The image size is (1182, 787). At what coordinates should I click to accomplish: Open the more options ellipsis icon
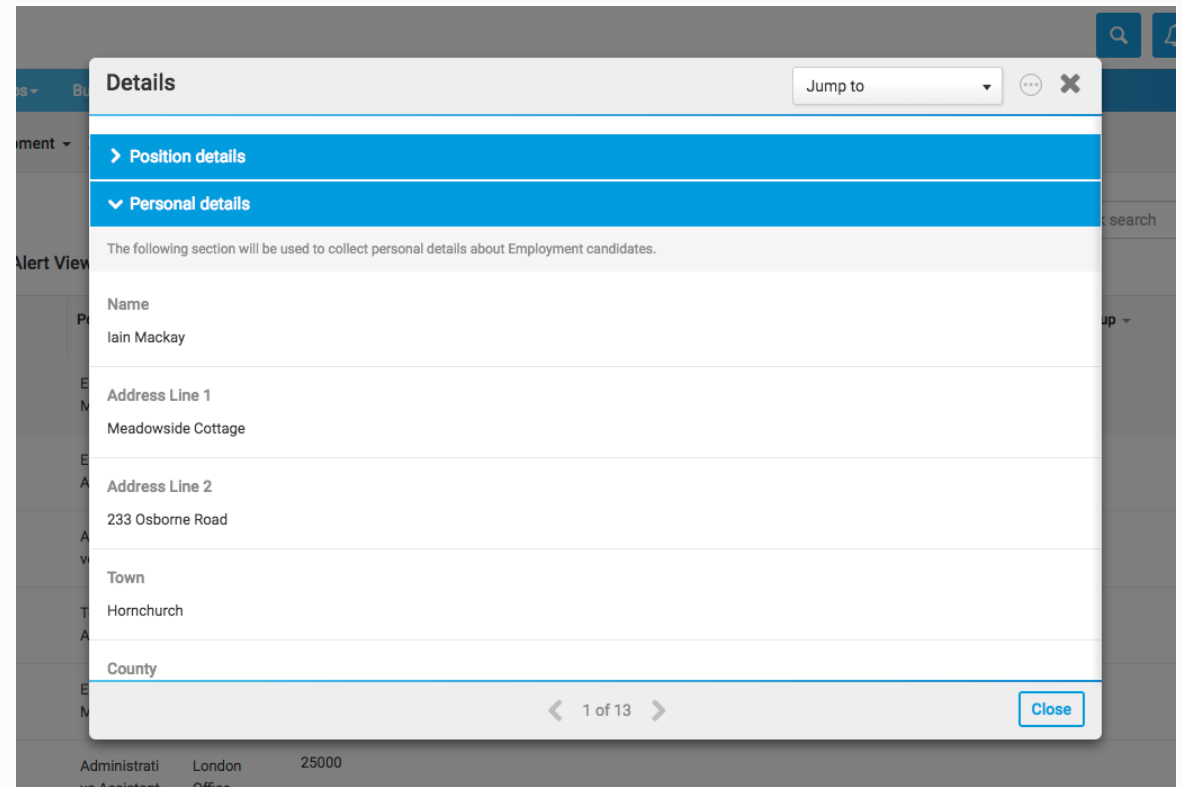pos(1030,85)
